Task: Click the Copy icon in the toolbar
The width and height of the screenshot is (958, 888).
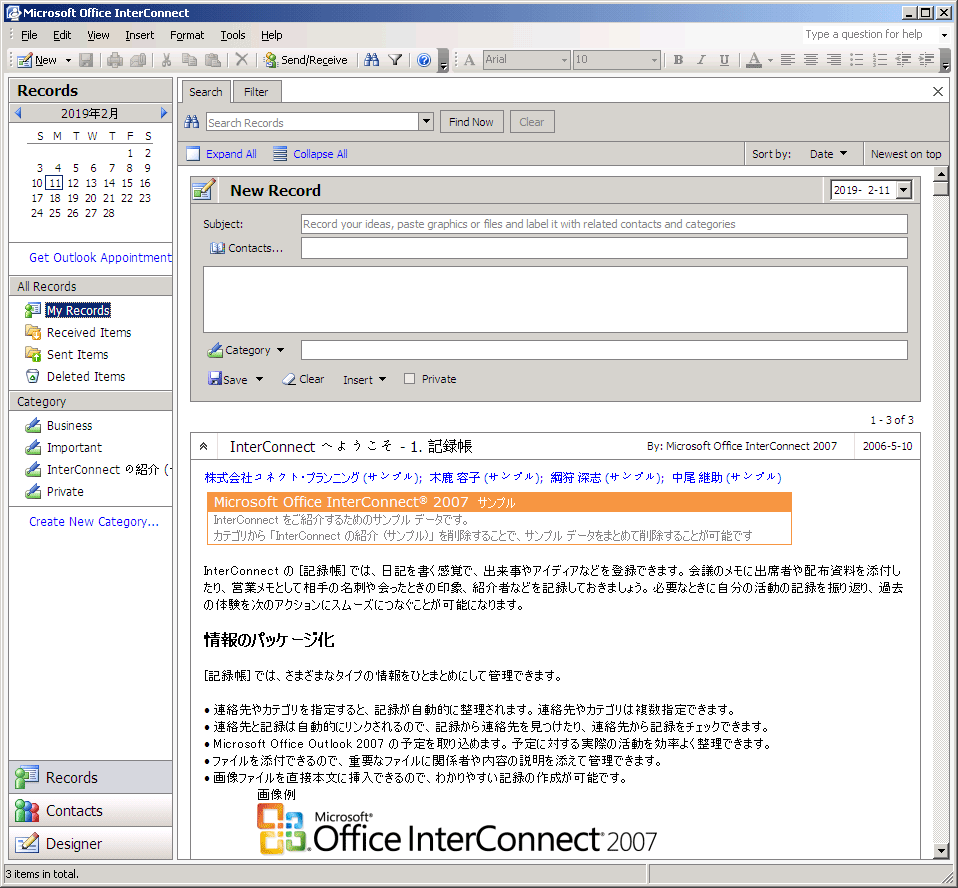Action: click(189, 60)
